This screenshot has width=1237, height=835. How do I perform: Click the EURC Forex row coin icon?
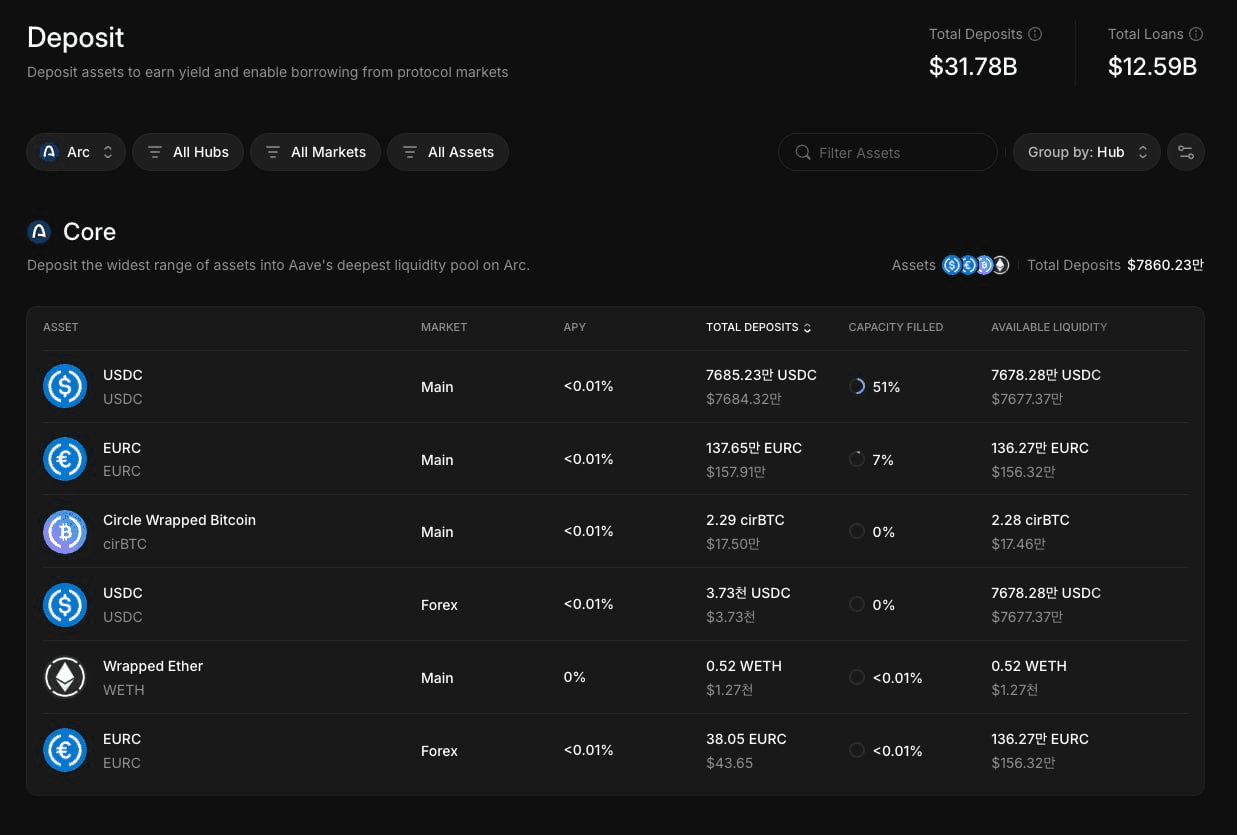tap(65, 750)
